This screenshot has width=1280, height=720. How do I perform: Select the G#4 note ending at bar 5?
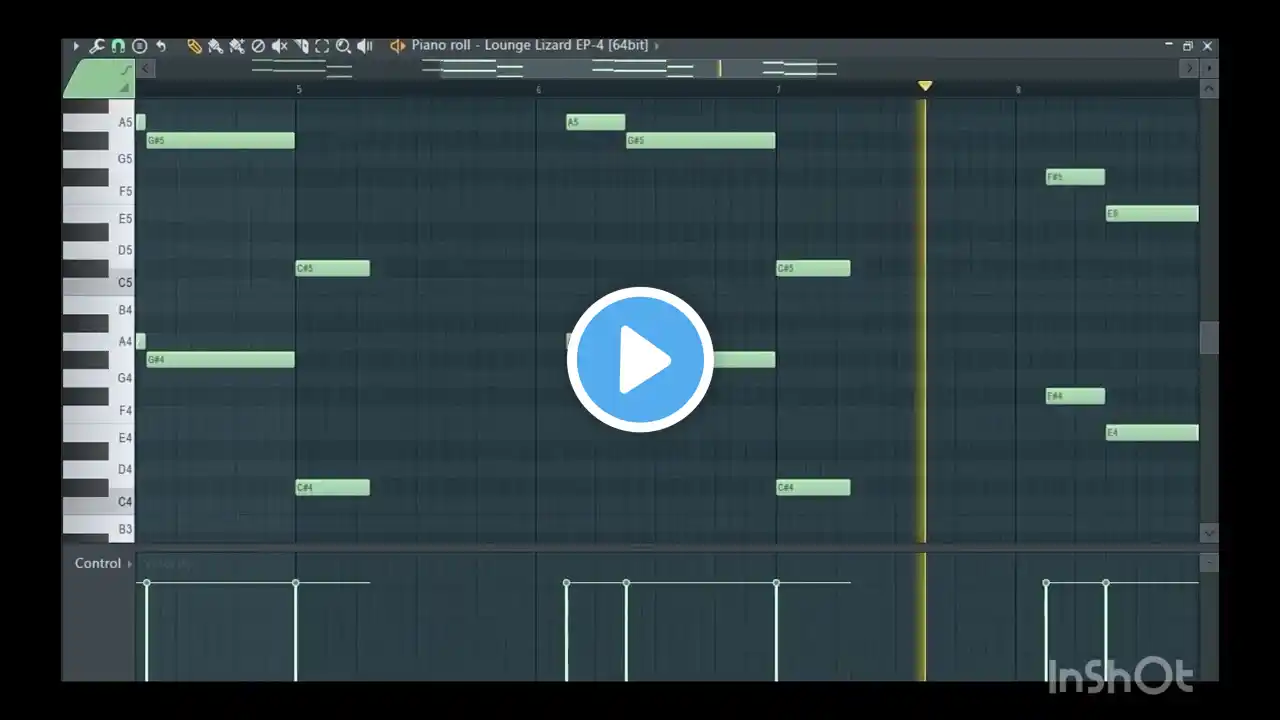pos(220,360)
